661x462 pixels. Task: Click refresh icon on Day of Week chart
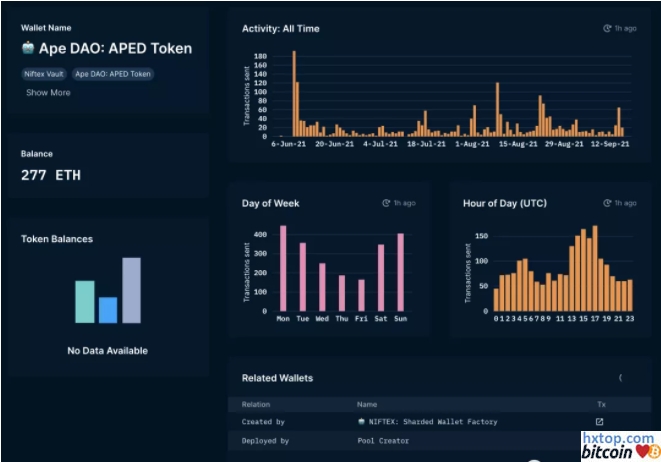(386, 203)
